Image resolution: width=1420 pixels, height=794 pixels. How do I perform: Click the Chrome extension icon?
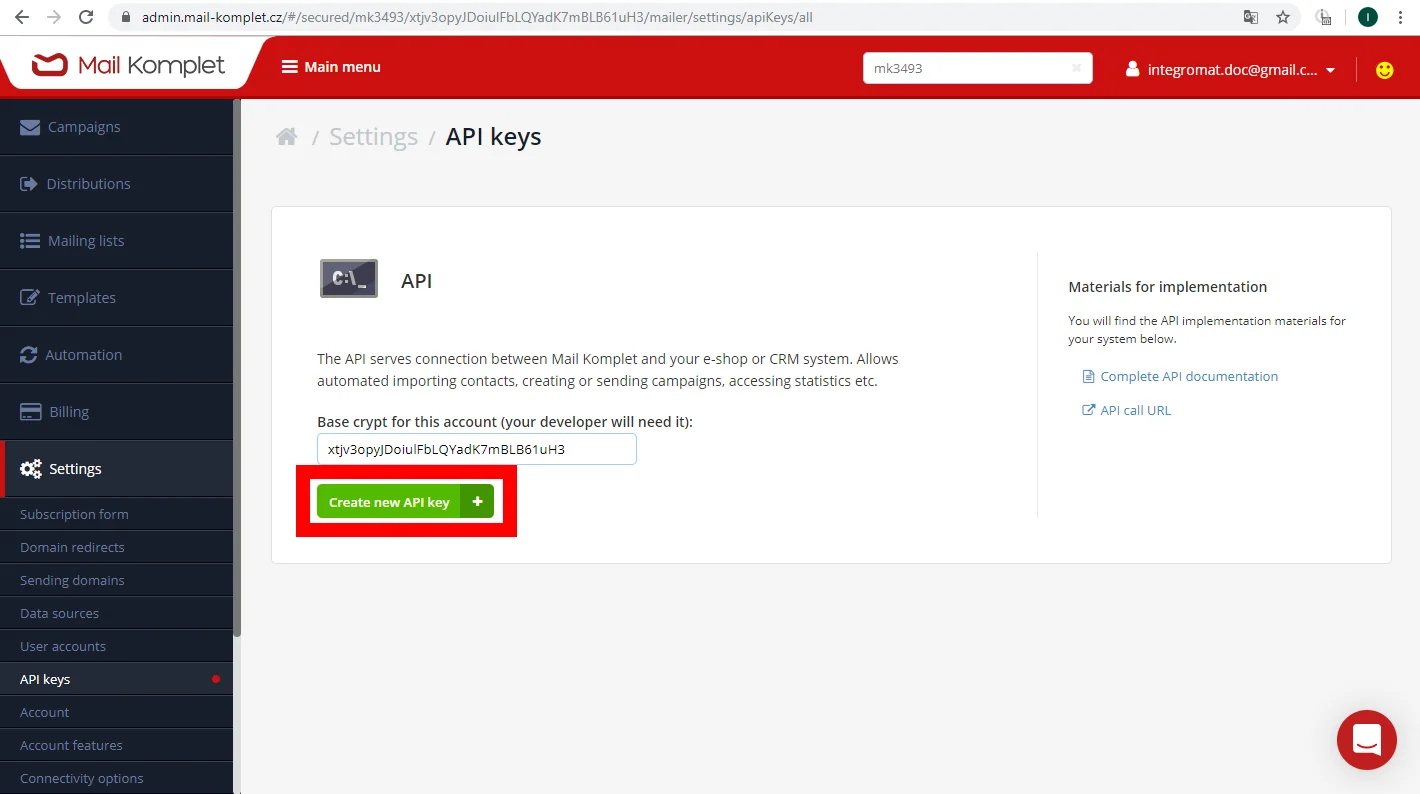(1323, 17)
